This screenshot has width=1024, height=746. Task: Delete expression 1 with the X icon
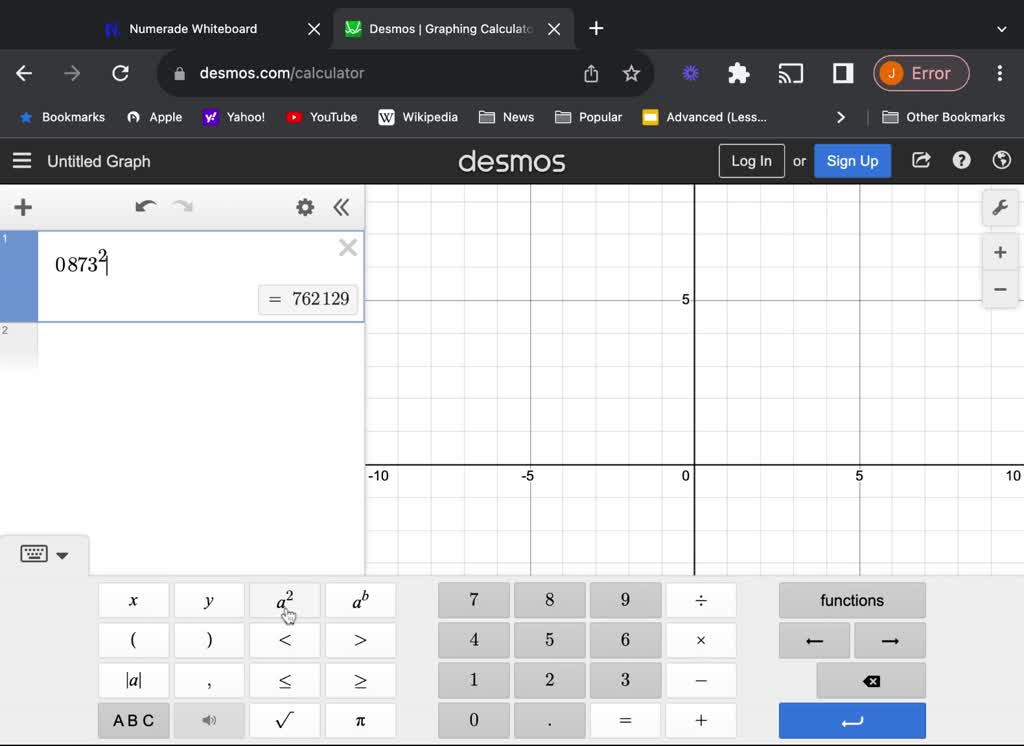tap(348, 248)
